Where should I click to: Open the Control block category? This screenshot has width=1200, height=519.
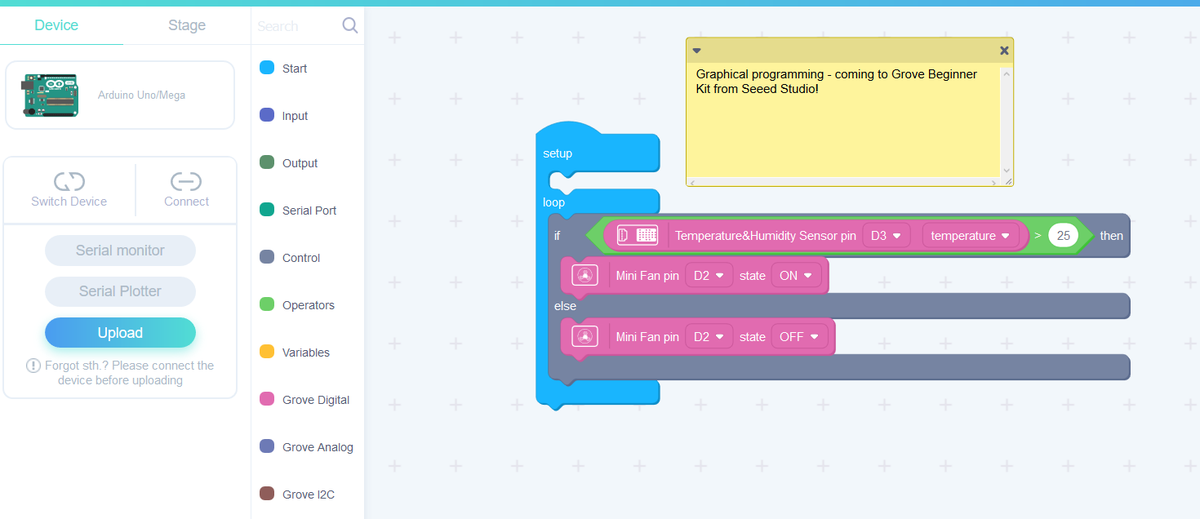[x=301, y=257]
